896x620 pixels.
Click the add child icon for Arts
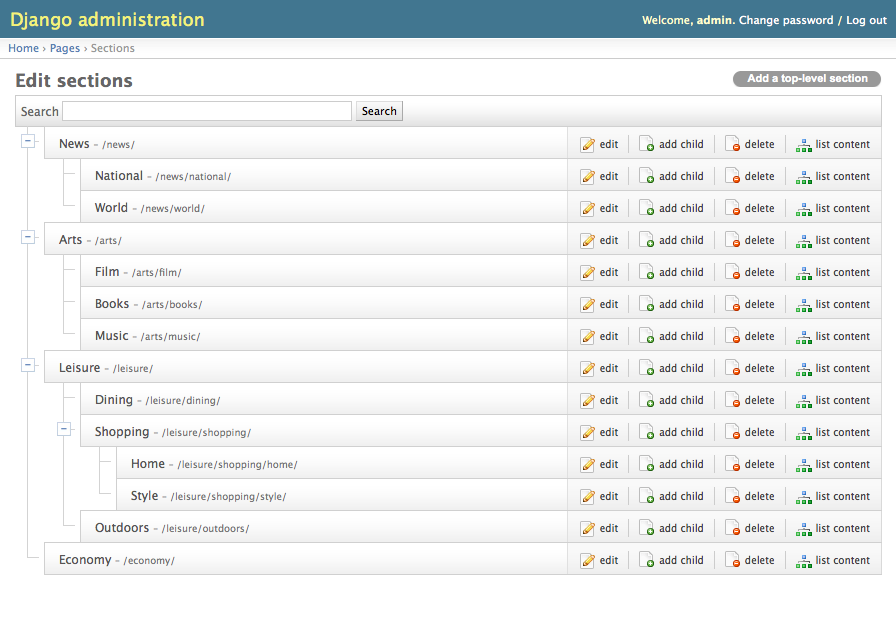(647, 241)
